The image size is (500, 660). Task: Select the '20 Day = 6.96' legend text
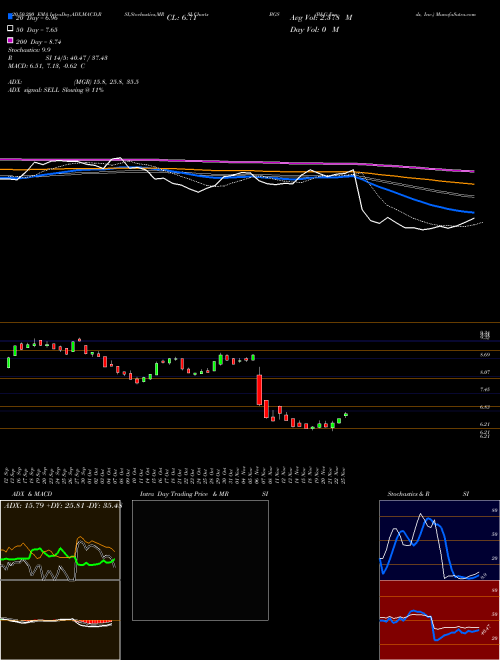36,18
